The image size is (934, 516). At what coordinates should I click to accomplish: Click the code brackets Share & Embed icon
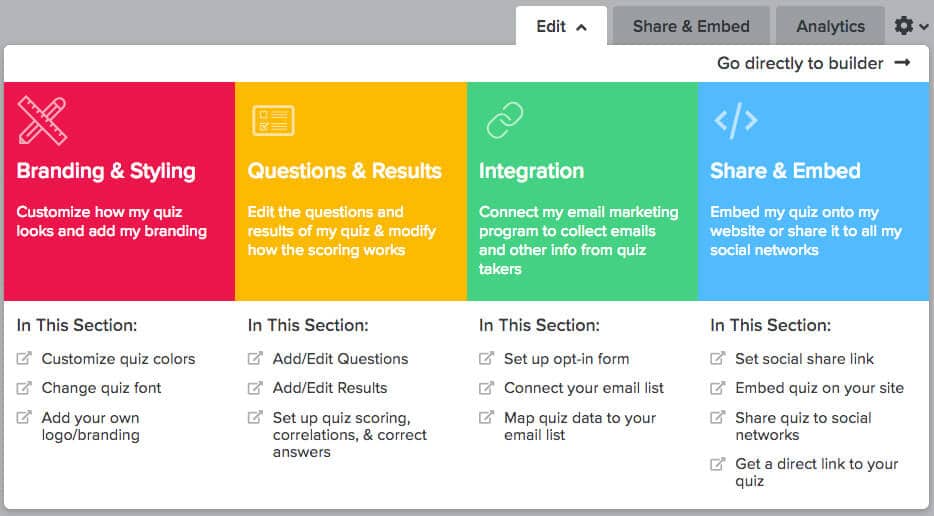736,120
